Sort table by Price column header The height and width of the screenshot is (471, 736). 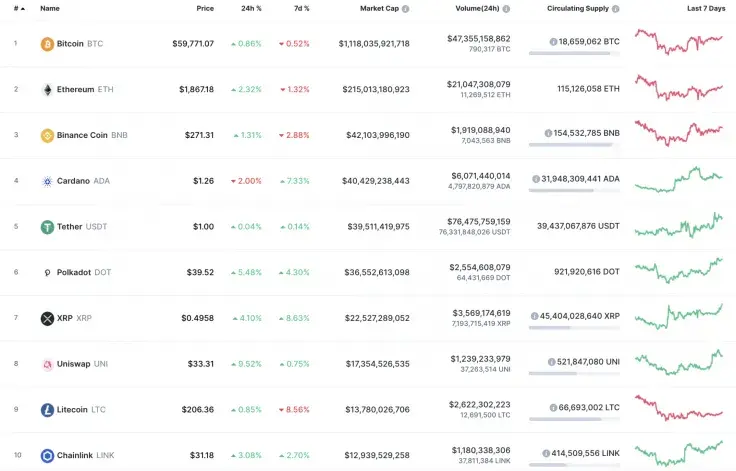(204, 8)
